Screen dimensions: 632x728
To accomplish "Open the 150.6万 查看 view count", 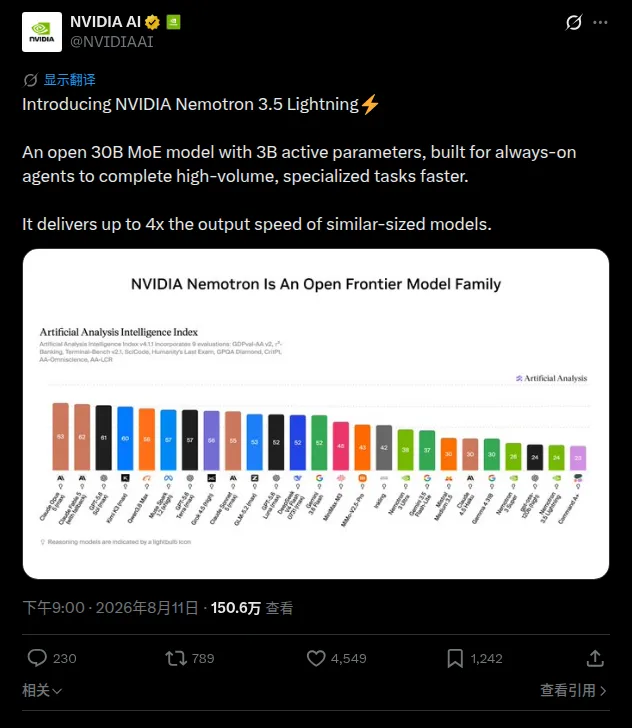I will (x=252, y=608).
